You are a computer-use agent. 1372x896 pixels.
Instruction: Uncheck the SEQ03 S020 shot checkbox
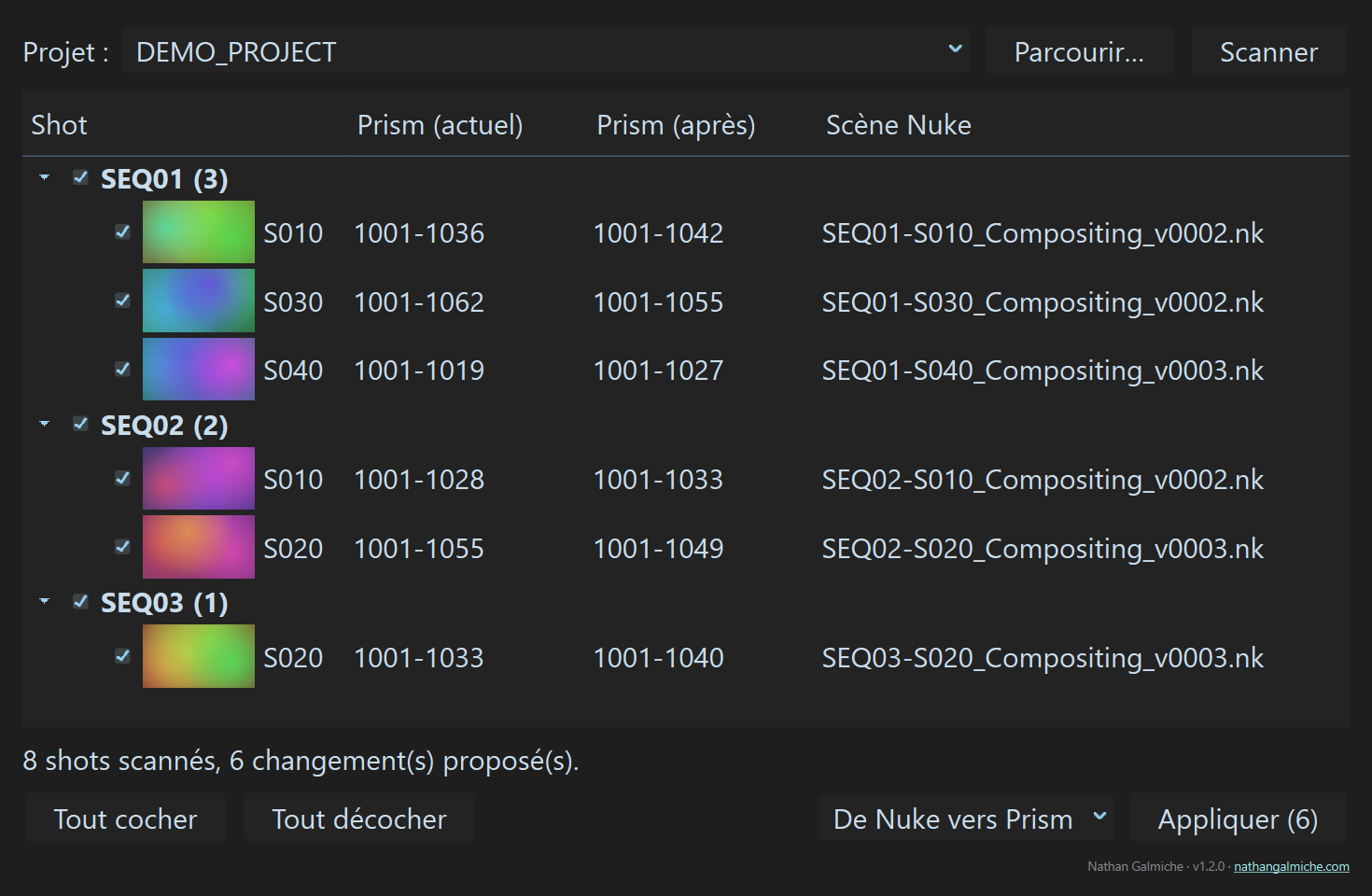click(x=122, y=655)
